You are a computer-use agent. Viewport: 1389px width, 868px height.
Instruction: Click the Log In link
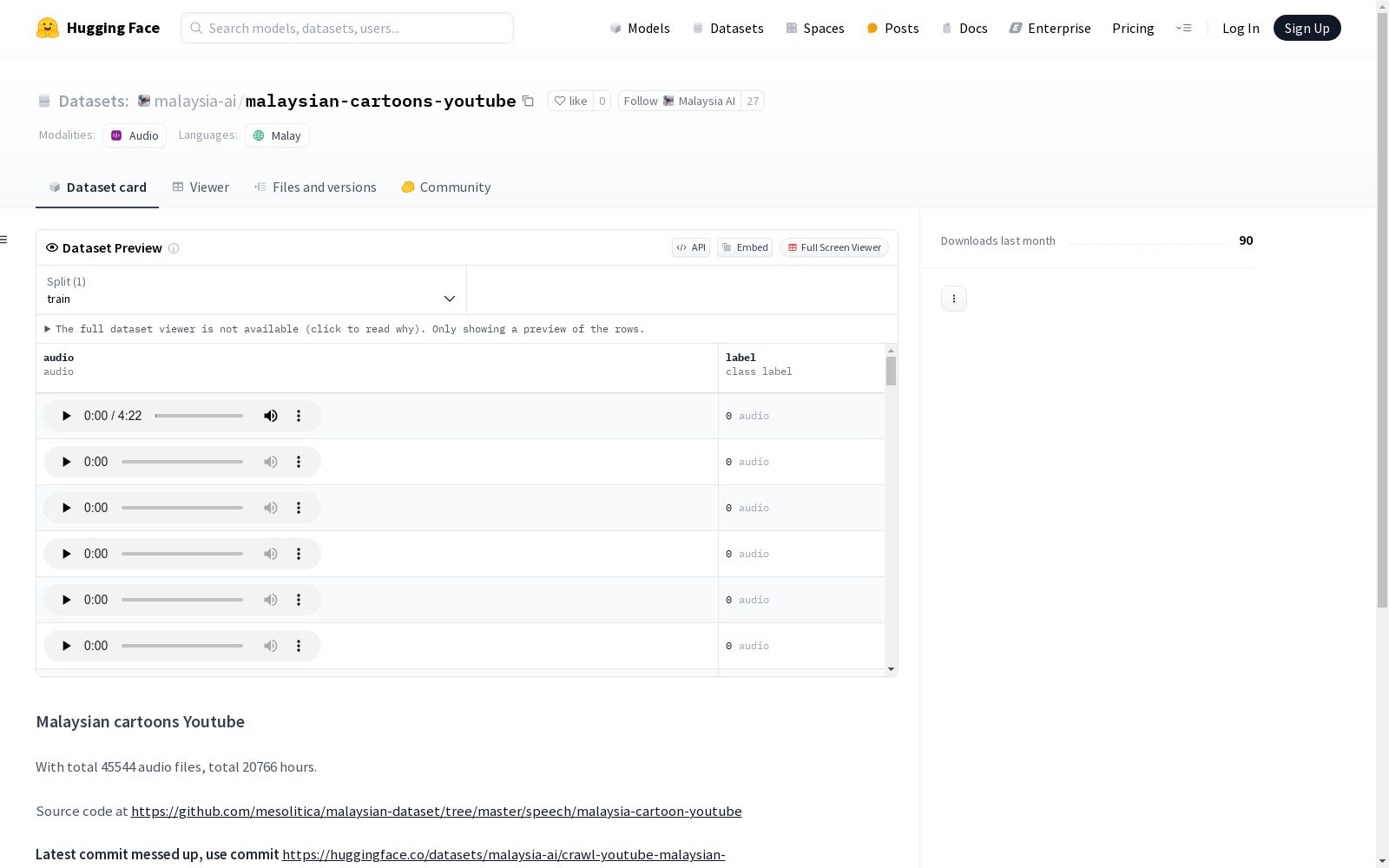(1241, 28)
